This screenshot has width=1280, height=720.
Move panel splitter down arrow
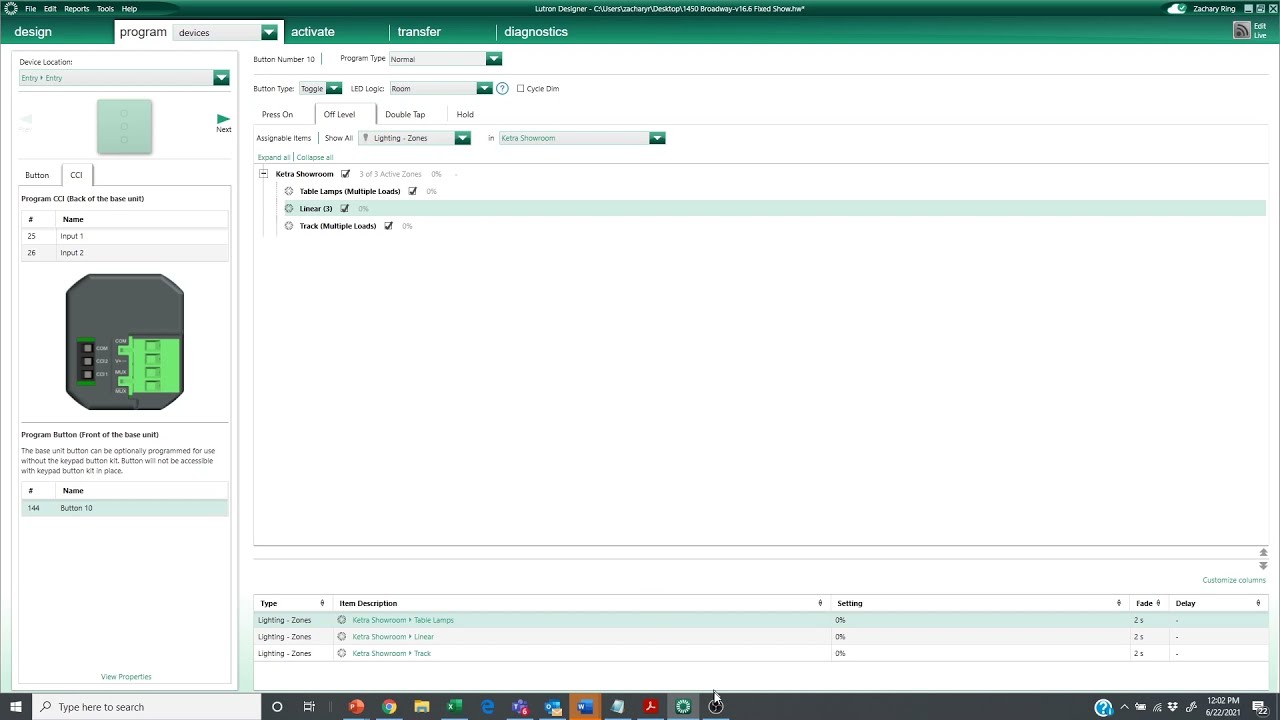[1263, 566]
